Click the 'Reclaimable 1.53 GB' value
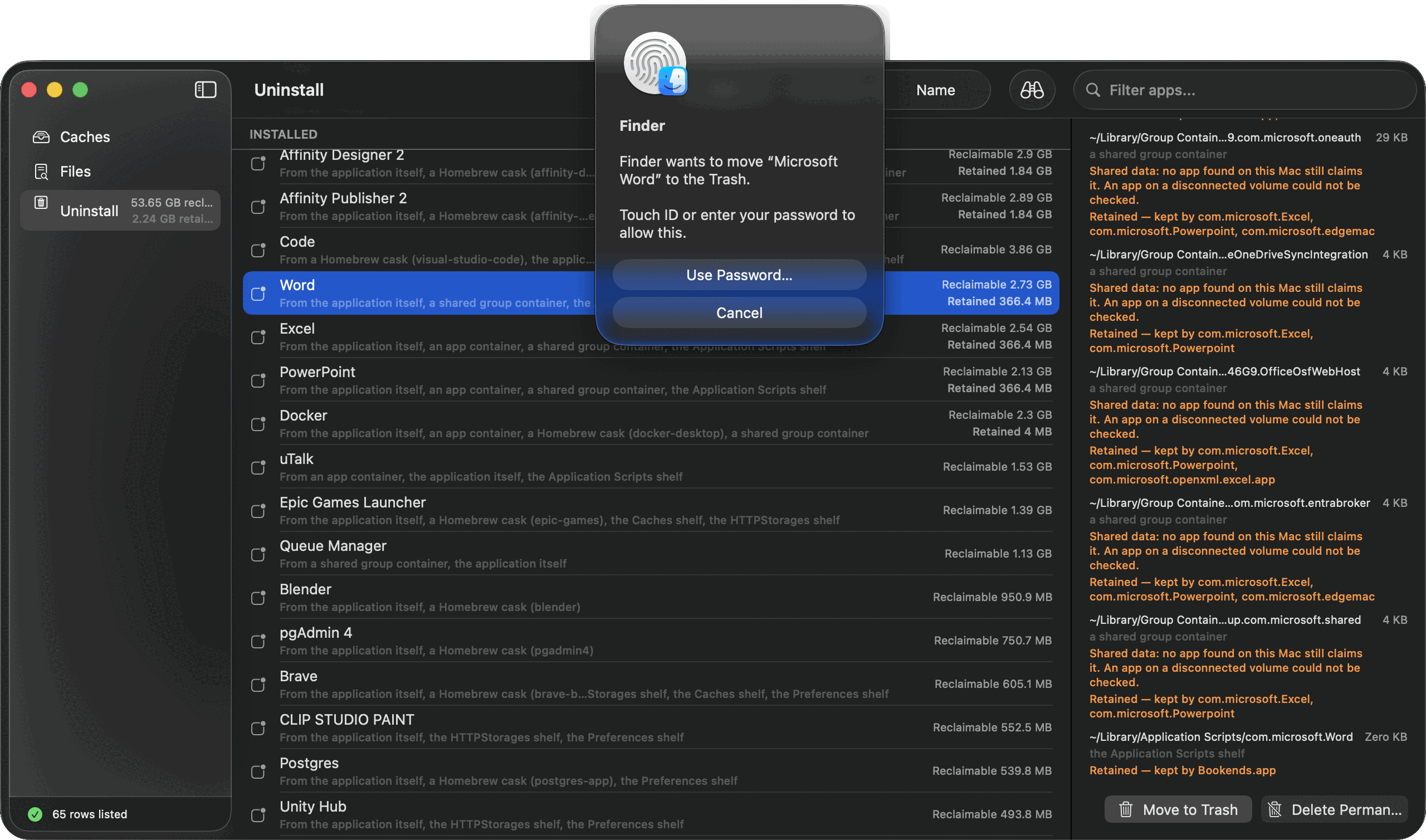This screenshot has height=840, width=1426. (x=997, y=467)
